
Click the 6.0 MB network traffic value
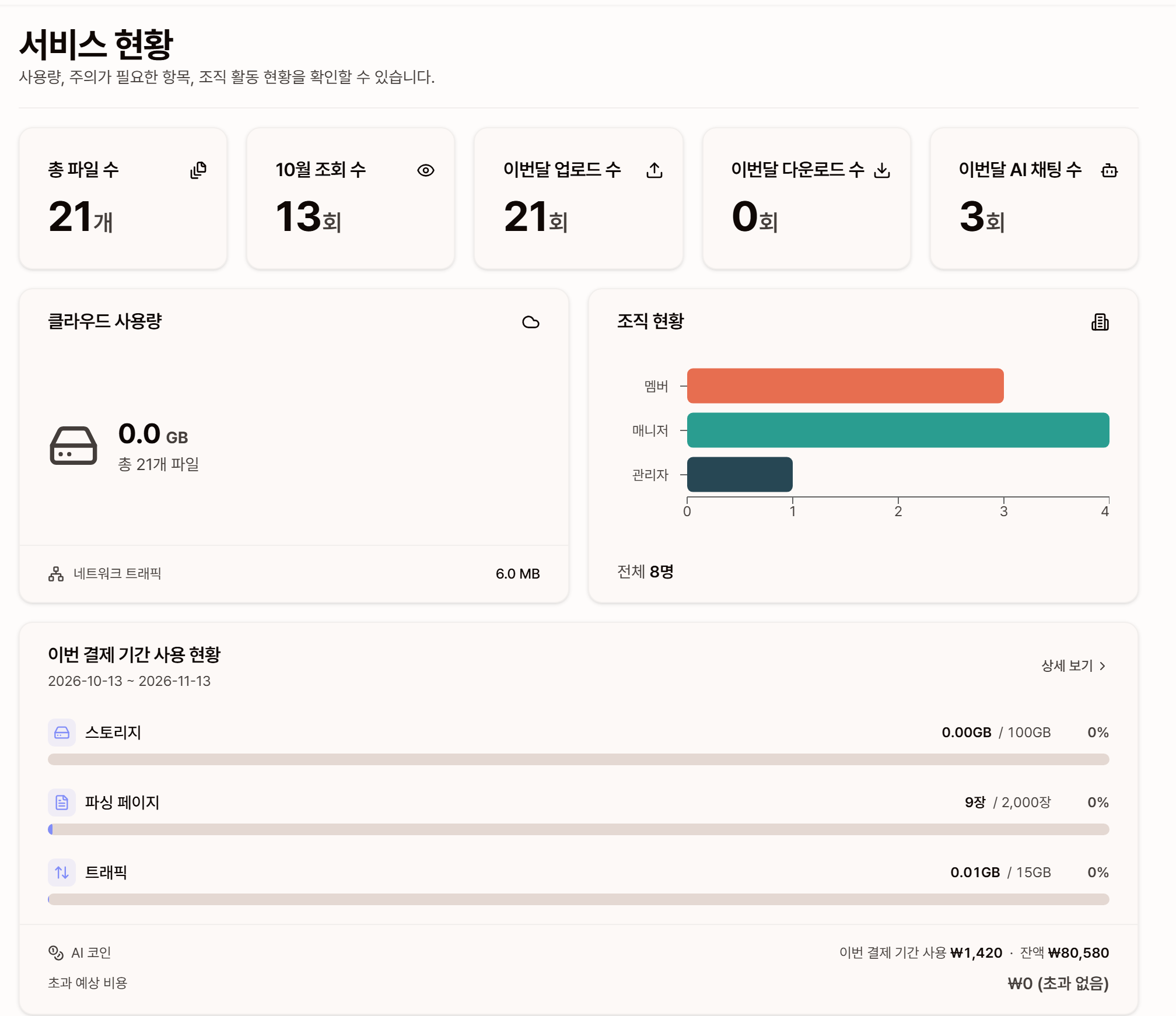518,574
